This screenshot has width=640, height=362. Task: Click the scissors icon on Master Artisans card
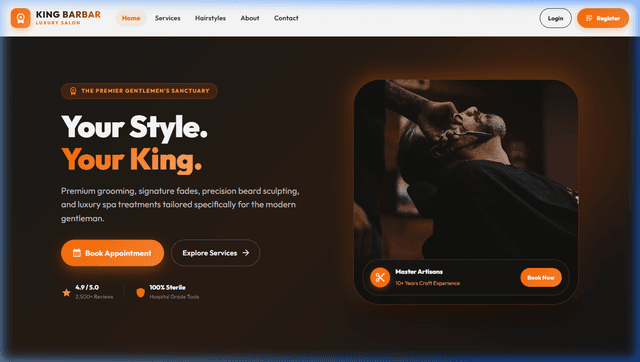click(x=380, y=278)
